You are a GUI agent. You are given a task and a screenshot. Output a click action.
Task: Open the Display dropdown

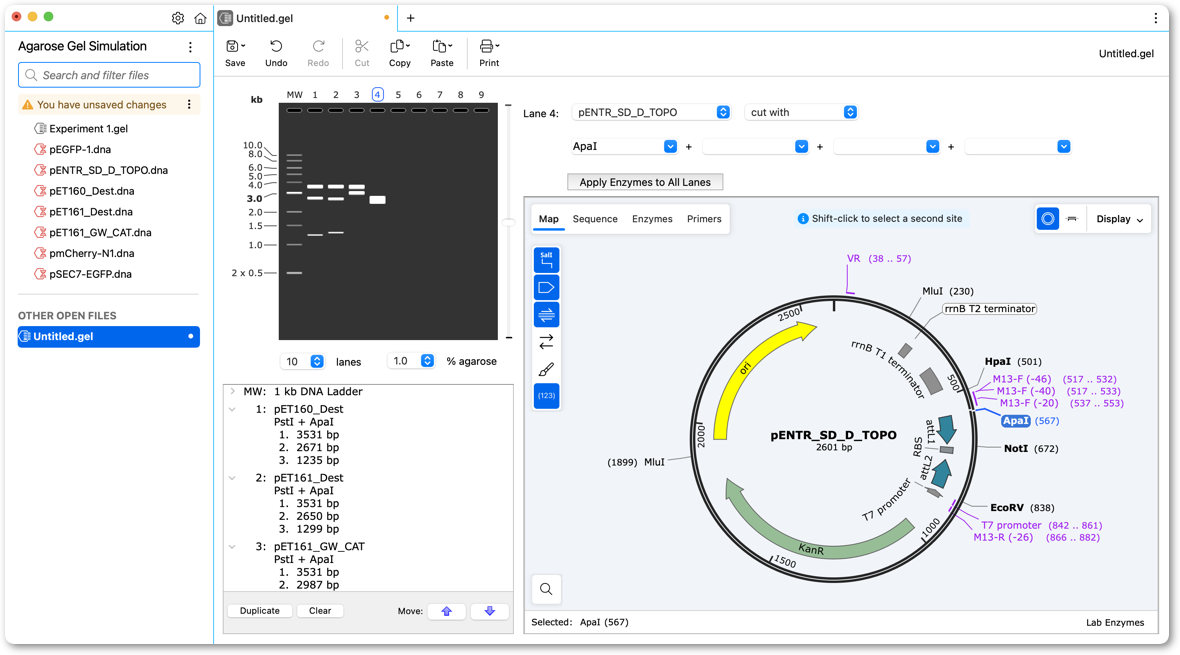[x=1119, y=219]
